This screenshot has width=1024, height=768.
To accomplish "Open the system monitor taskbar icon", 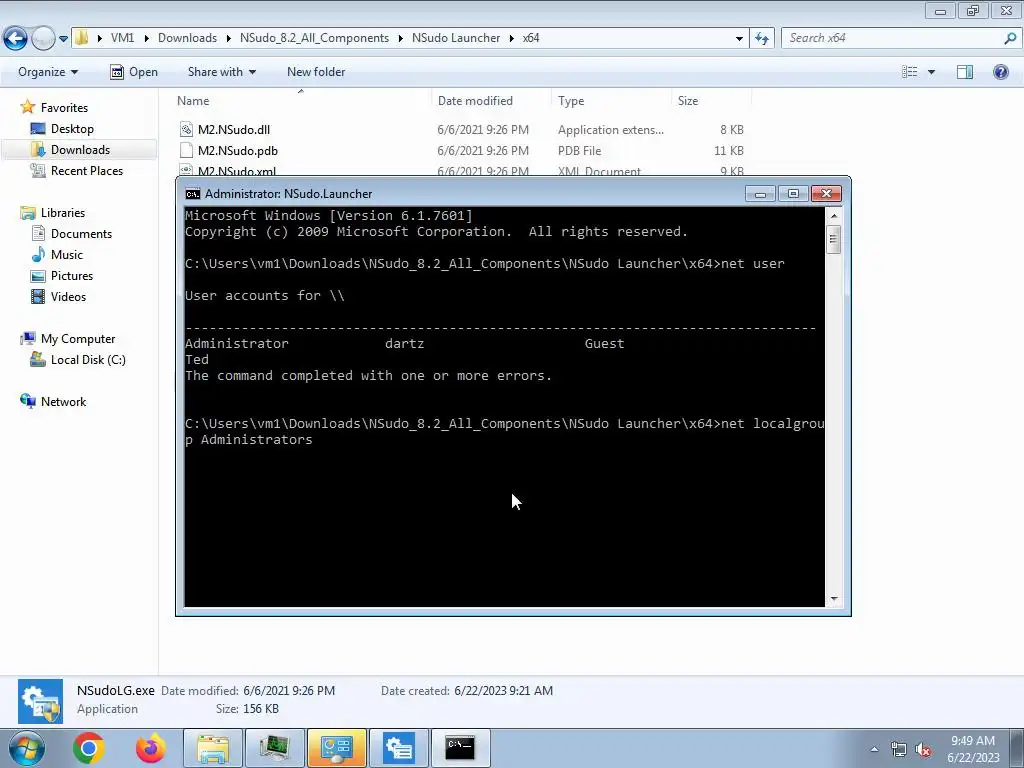I will (274, 748).
